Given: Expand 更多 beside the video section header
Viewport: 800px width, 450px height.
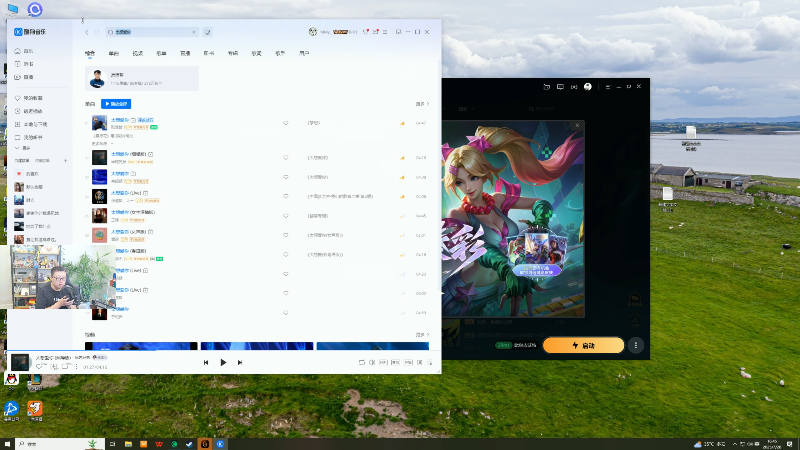Looking at the screenshot, I should coord(422,335).
